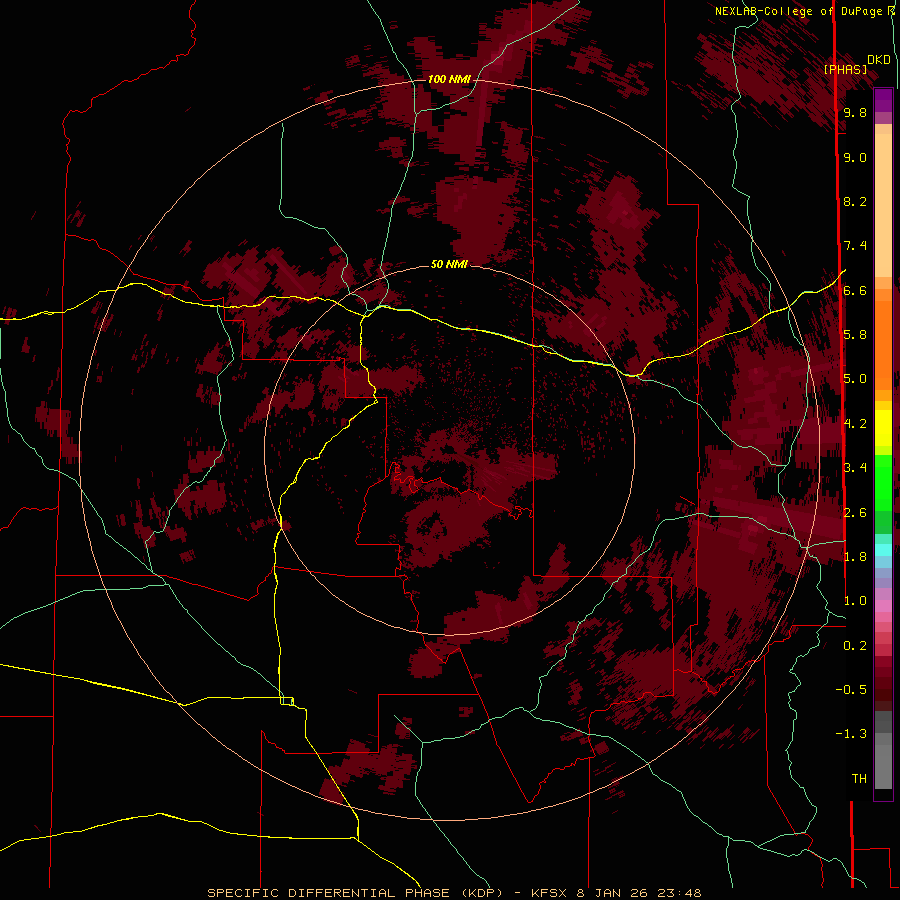Click the 5.0 scale value
The height and width of the screenshot is (900, 900).
tap(855, 379)
